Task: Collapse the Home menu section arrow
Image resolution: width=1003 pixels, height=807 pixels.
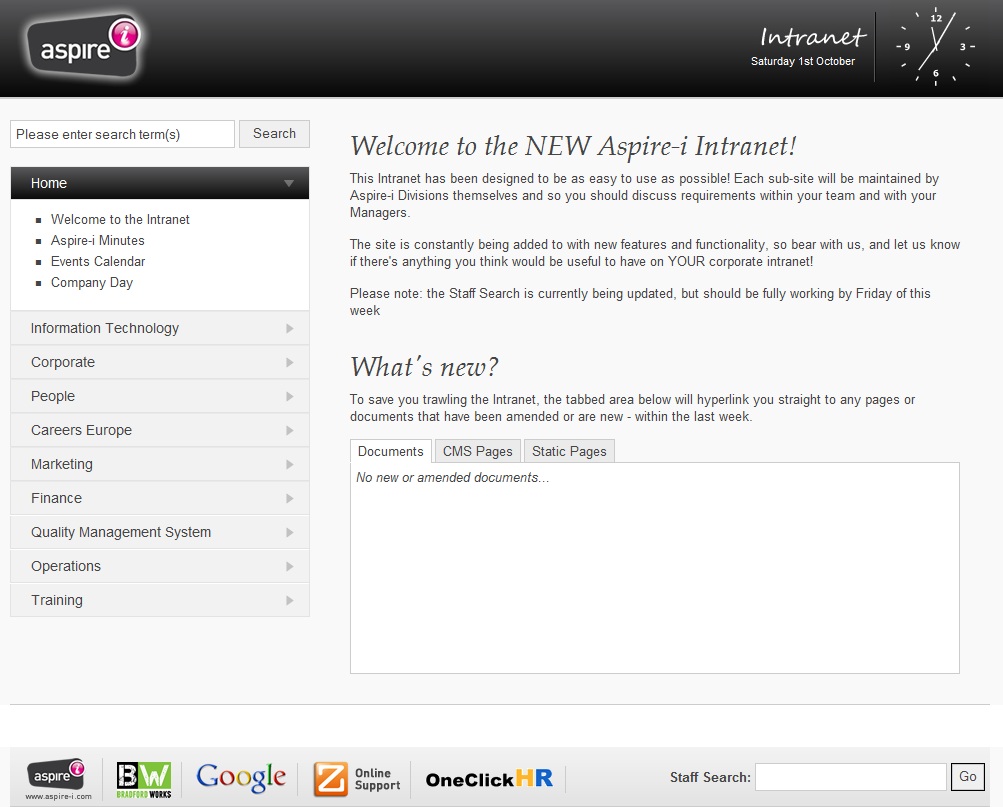Action: point(289,184)
